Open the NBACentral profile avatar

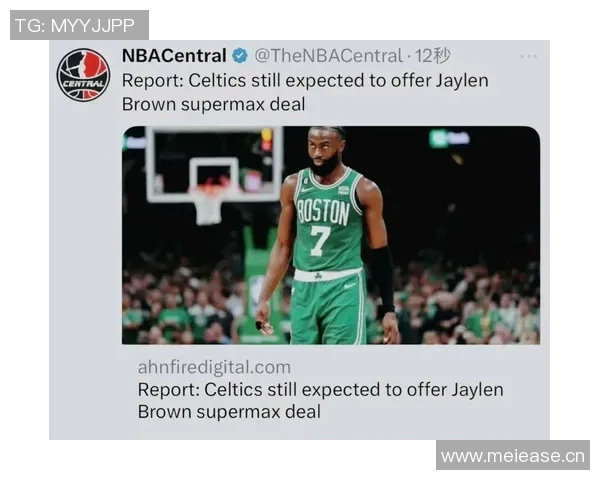click(x=83, y=75)
